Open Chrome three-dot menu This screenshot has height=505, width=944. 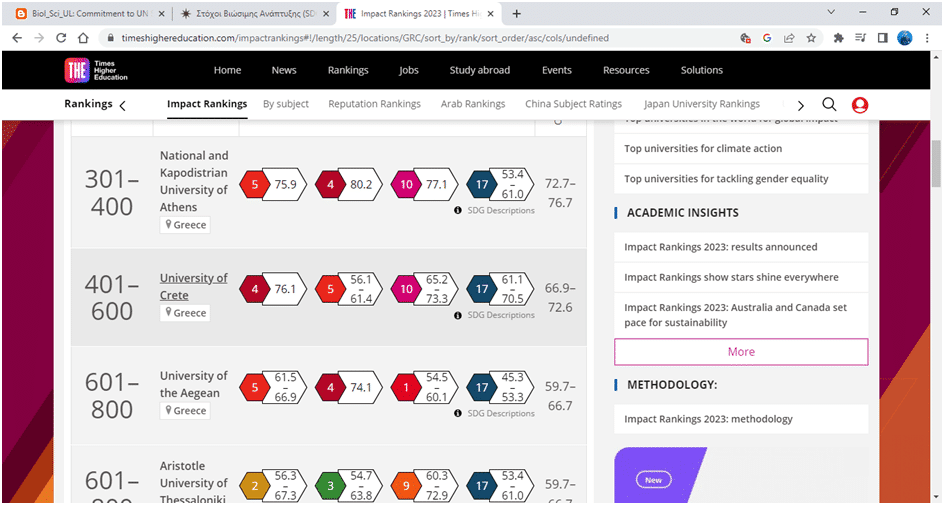point(927,38)
